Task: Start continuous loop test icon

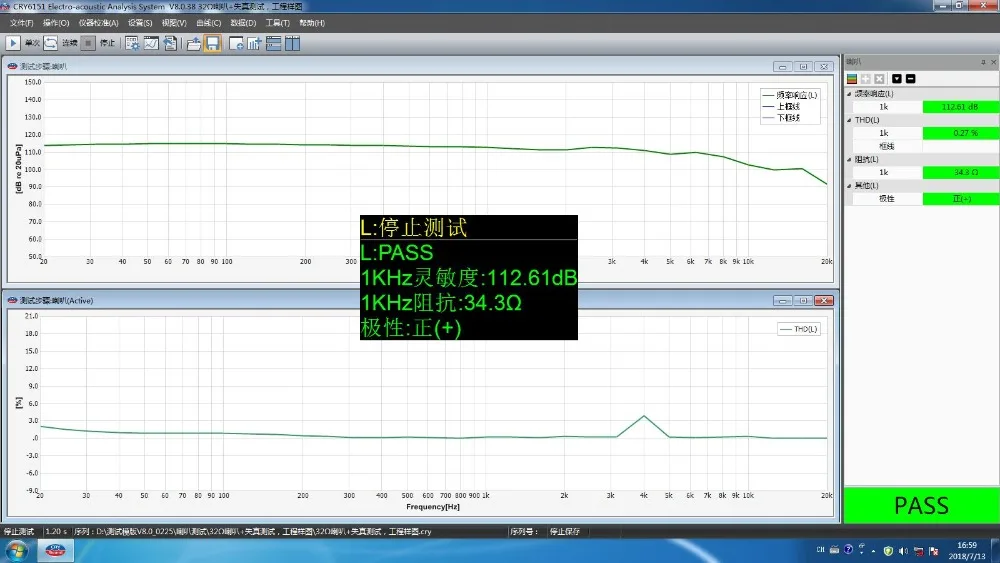Action: coord(50,43)
